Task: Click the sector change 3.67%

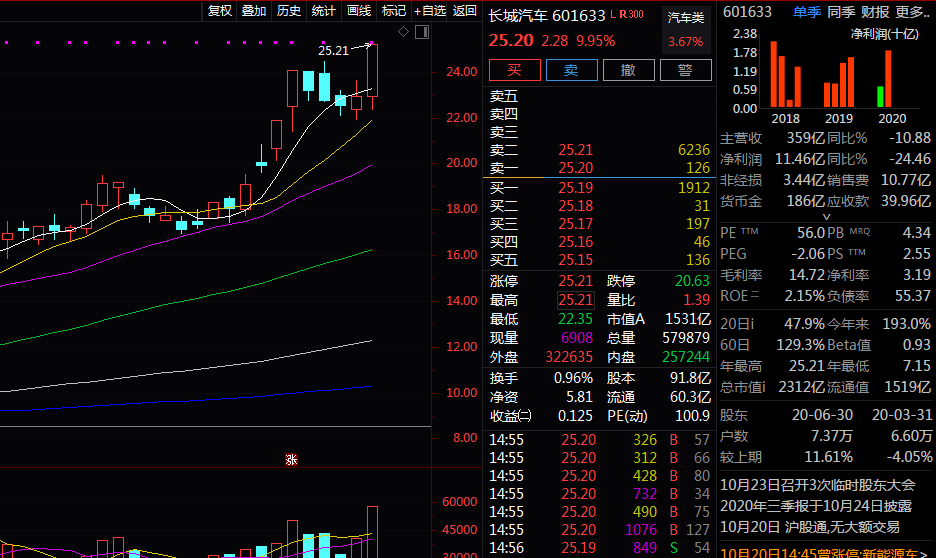Action: tap(685, 42)
